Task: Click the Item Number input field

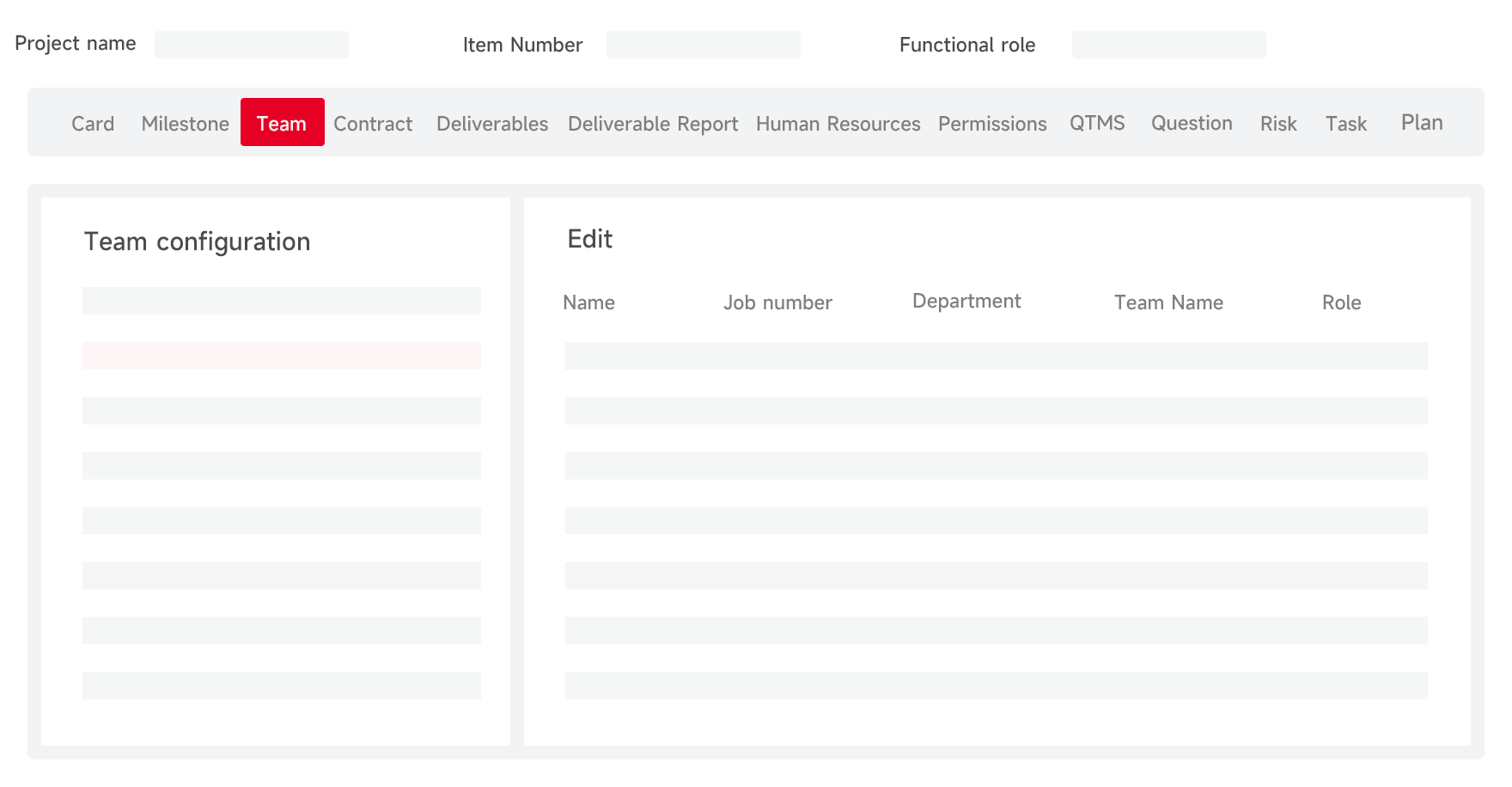Action: pyautogui.click(x=704, y=45)
